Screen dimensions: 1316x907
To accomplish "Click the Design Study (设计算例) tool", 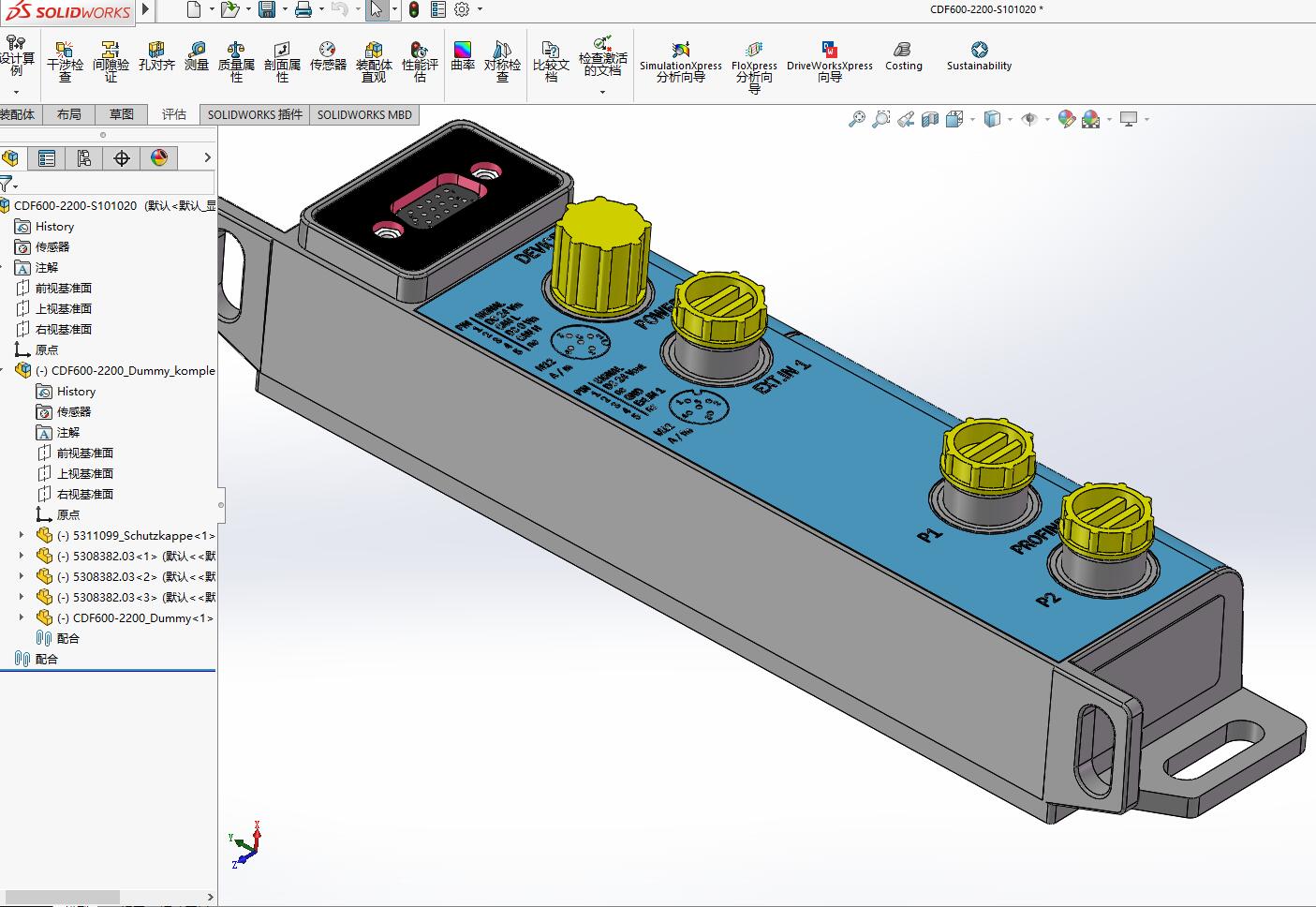I will point(17,56).
